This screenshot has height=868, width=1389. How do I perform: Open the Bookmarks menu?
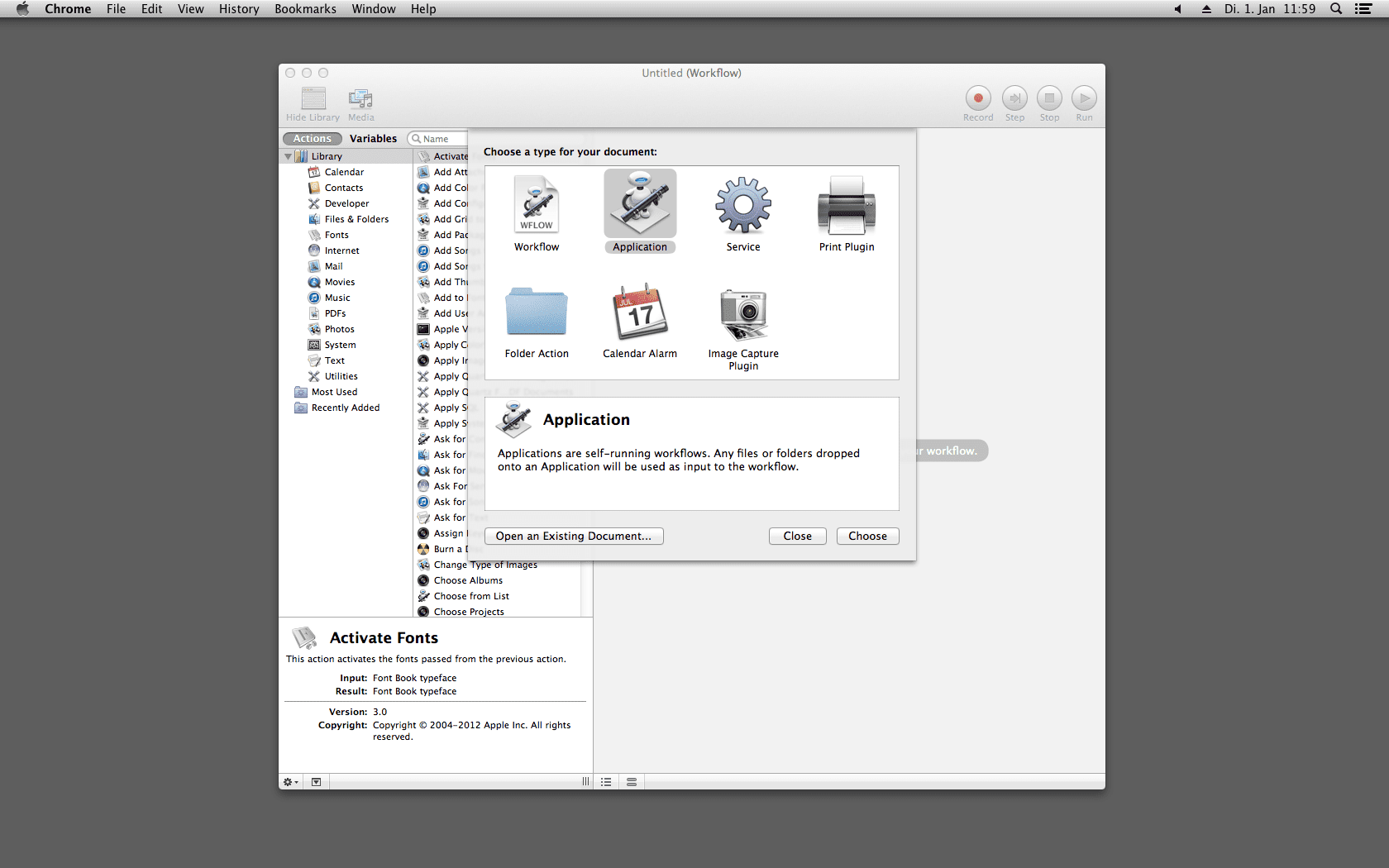305,9
